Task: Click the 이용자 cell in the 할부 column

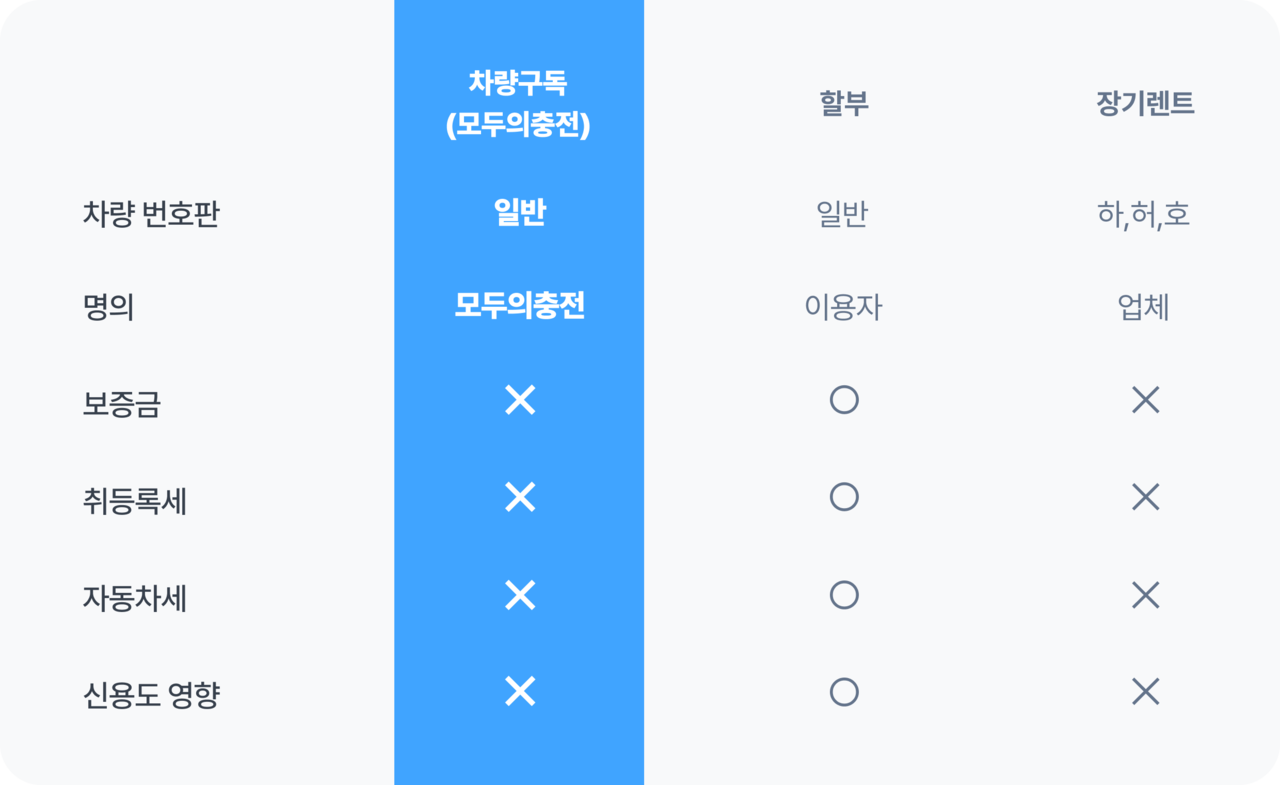Action: coord(843,307)
